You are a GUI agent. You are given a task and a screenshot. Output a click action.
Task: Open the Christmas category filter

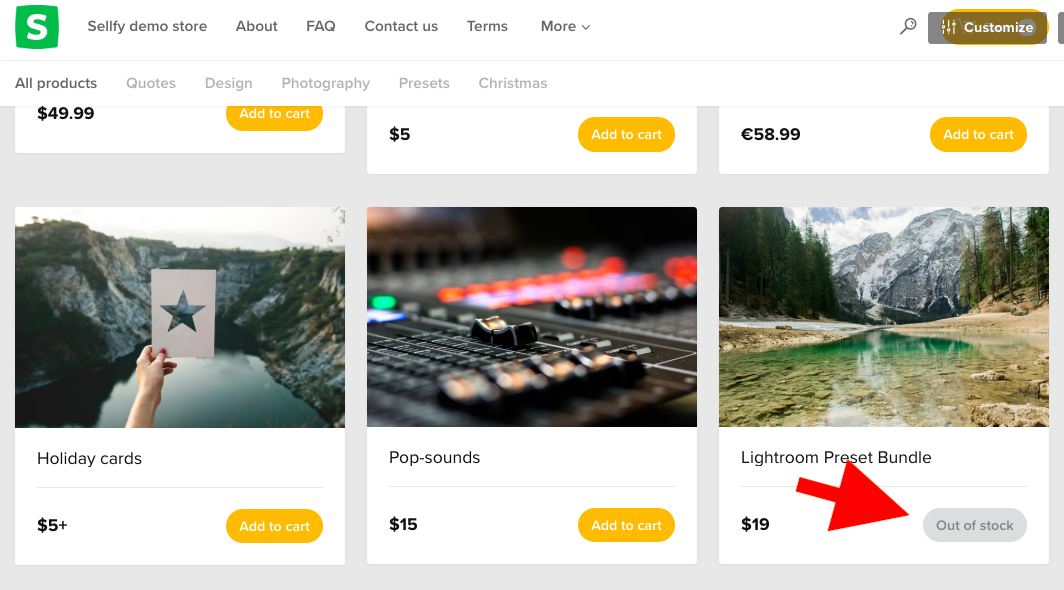pyautogui.click(x=513, y=83)
